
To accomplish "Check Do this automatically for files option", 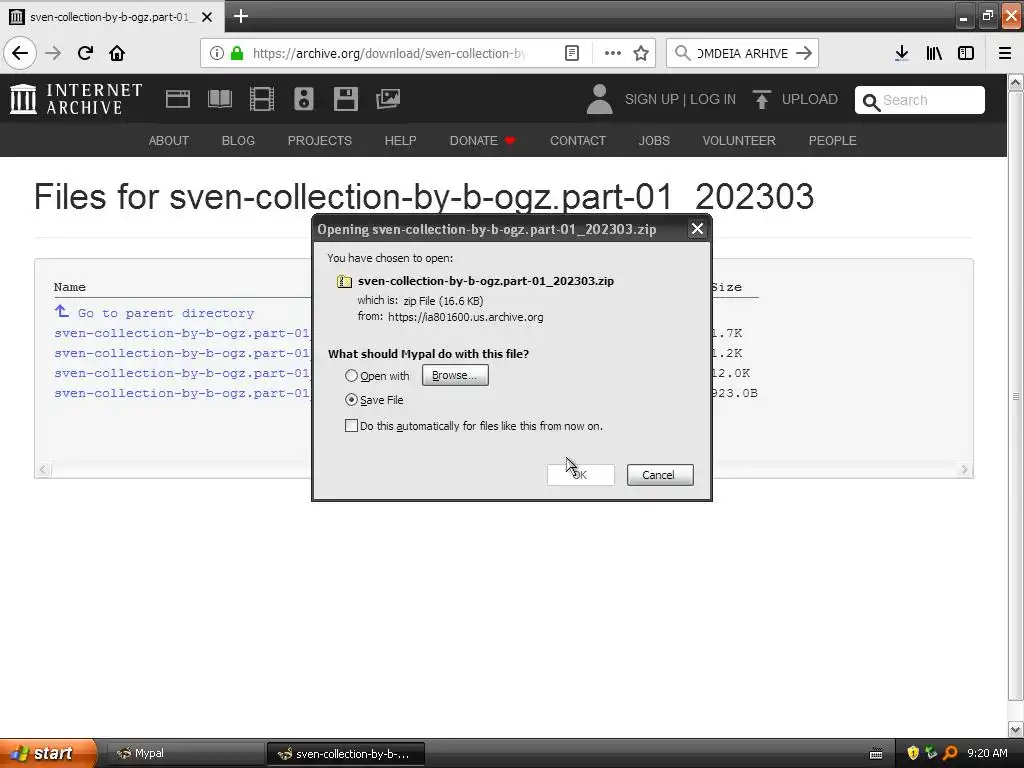I will [x=351, y=426].
